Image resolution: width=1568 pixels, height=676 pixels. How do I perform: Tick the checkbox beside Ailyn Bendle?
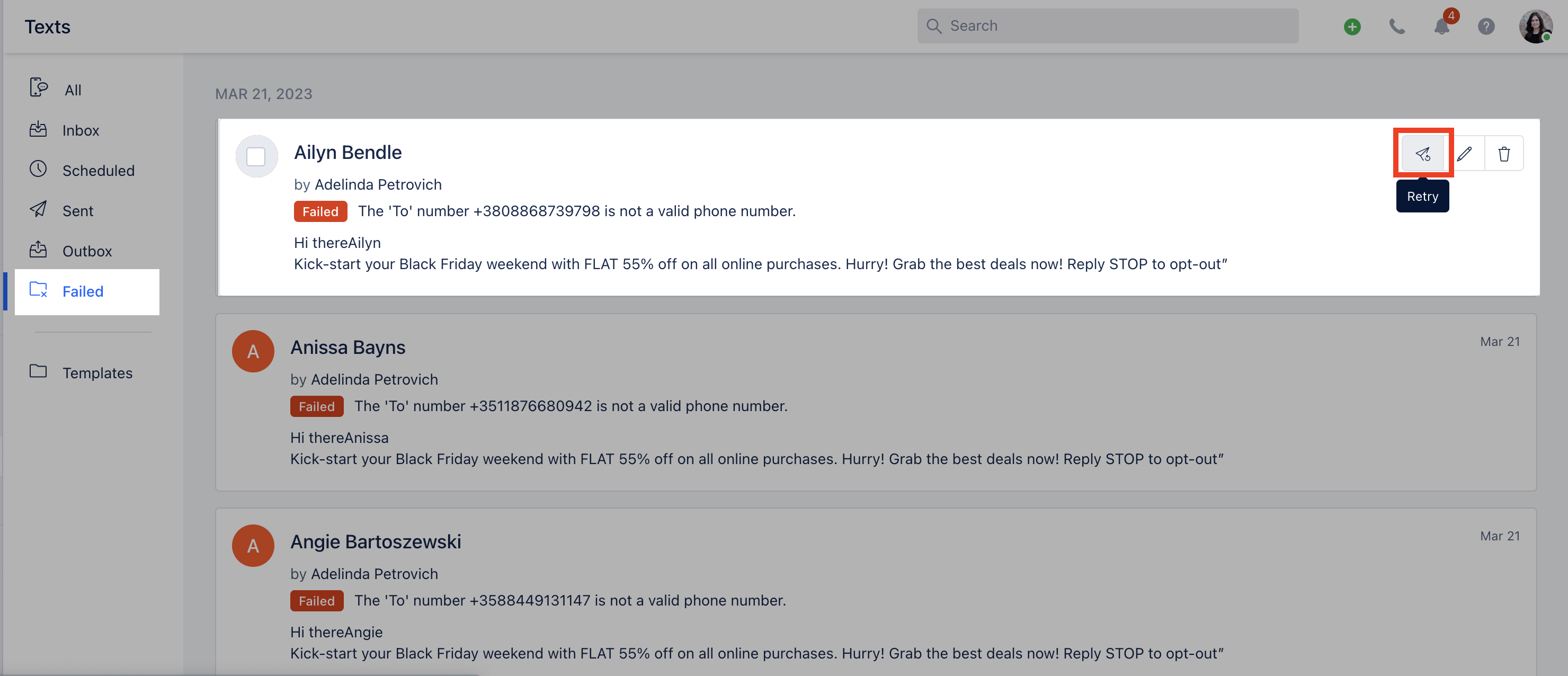256,156
